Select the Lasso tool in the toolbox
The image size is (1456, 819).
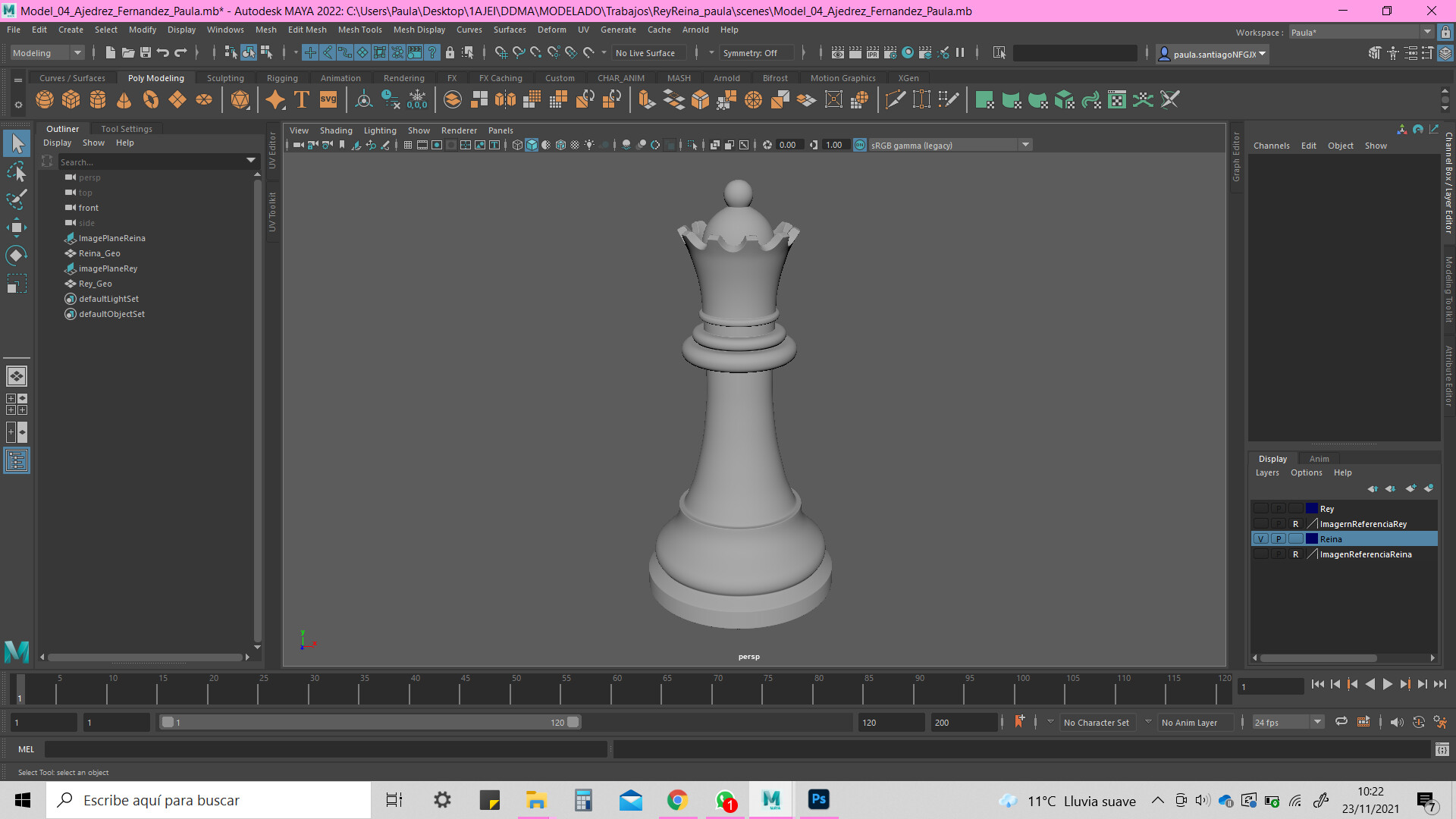click(17, 171)
